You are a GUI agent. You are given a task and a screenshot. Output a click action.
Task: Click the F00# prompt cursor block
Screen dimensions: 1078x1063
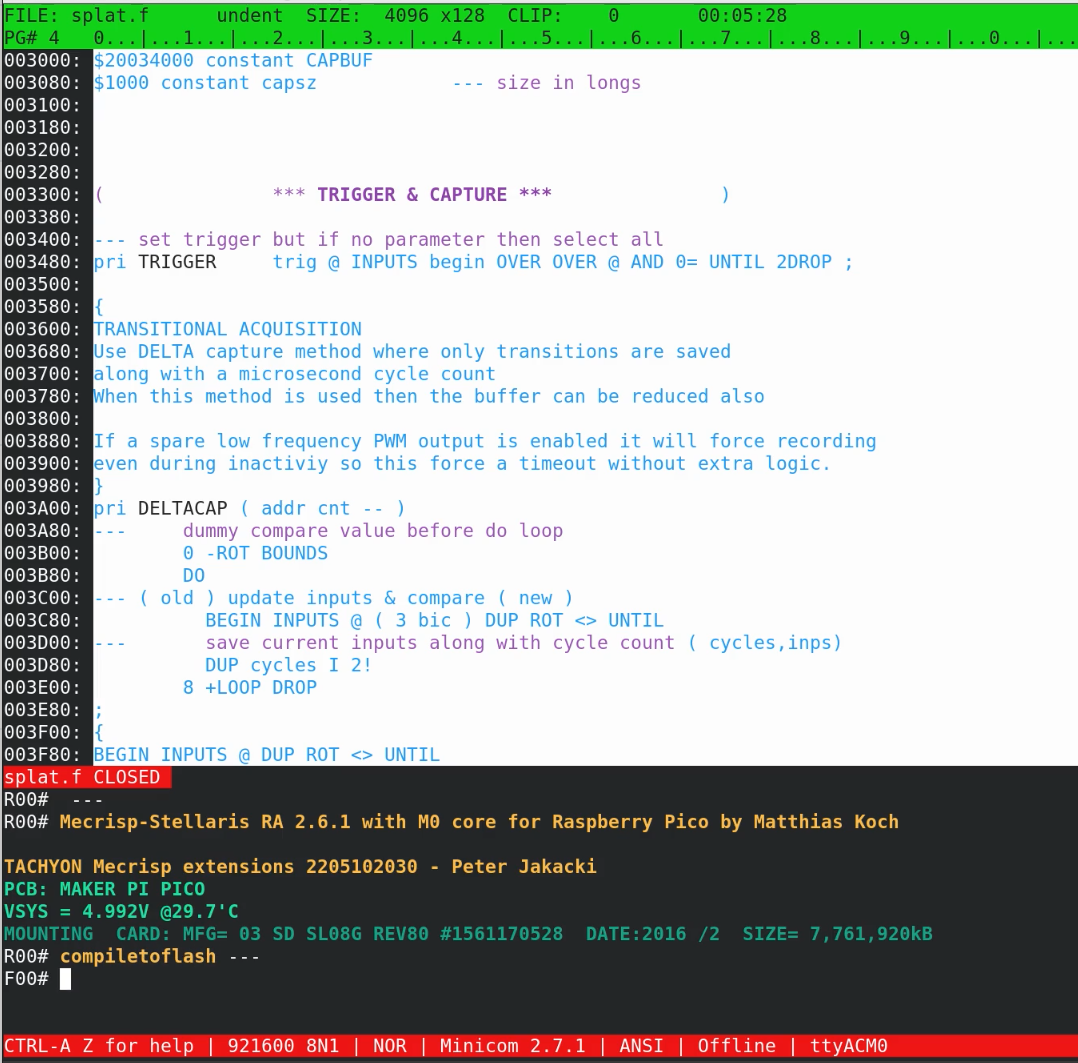tap(65, 979)
